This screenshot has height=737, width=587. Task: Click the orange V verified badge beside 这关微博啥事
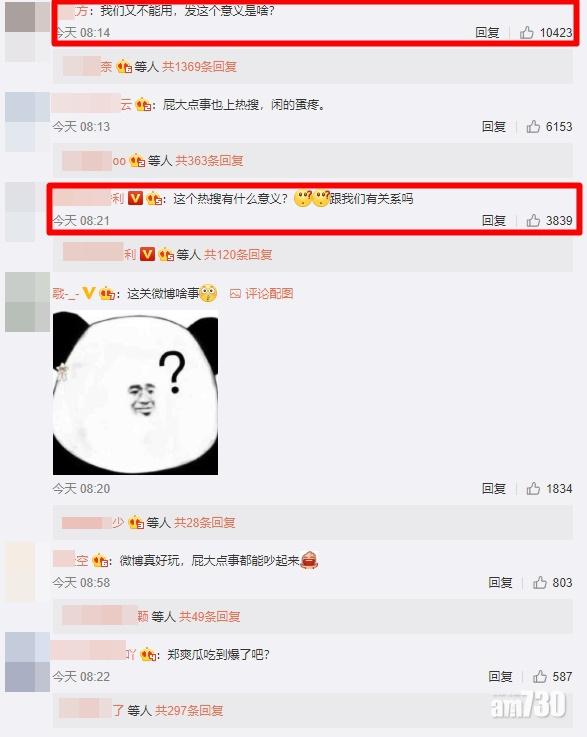[x=88, y=294]
